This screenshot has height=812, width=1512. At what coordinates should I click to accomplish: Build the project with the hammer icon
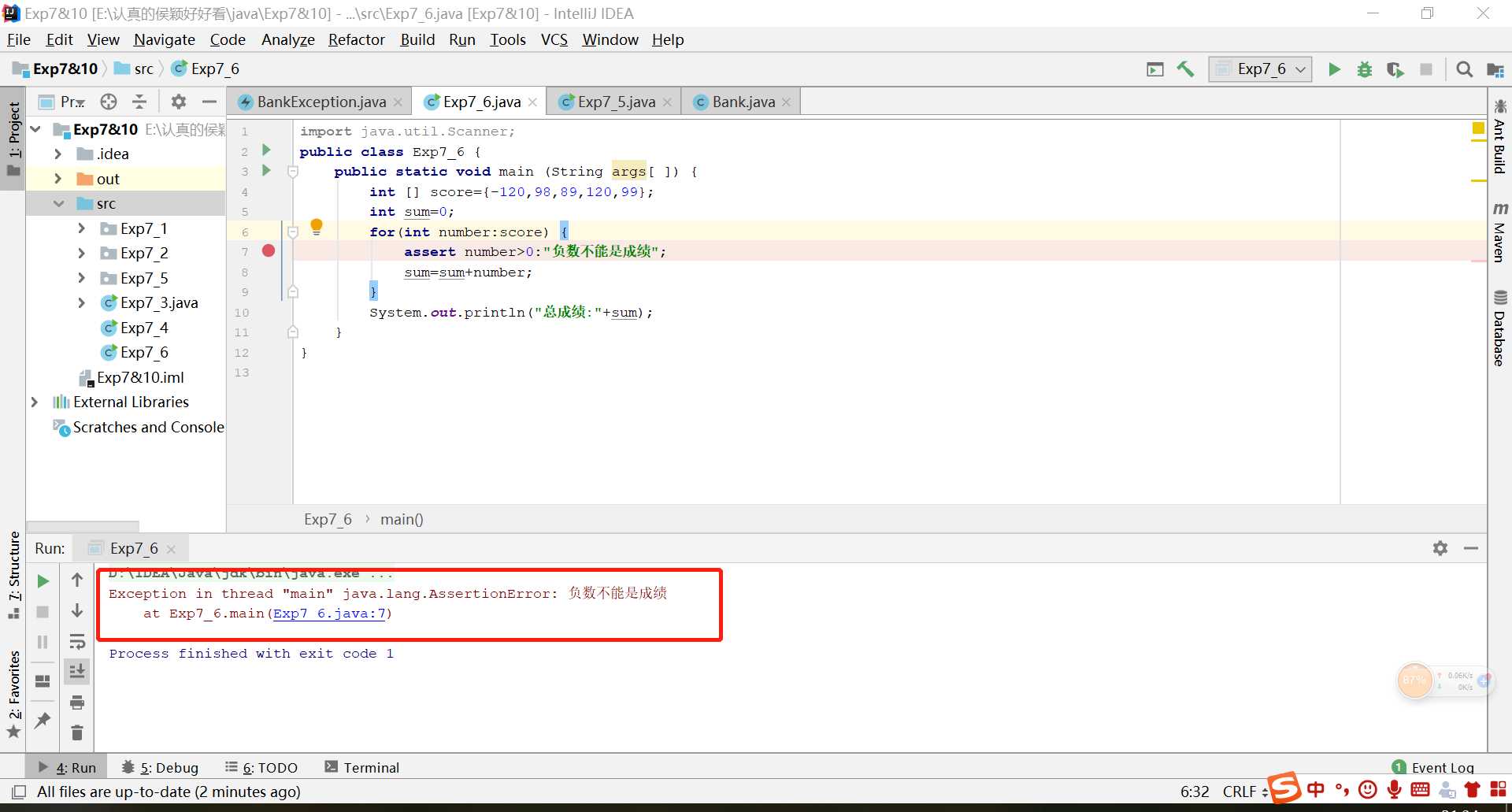[1185, 69]
